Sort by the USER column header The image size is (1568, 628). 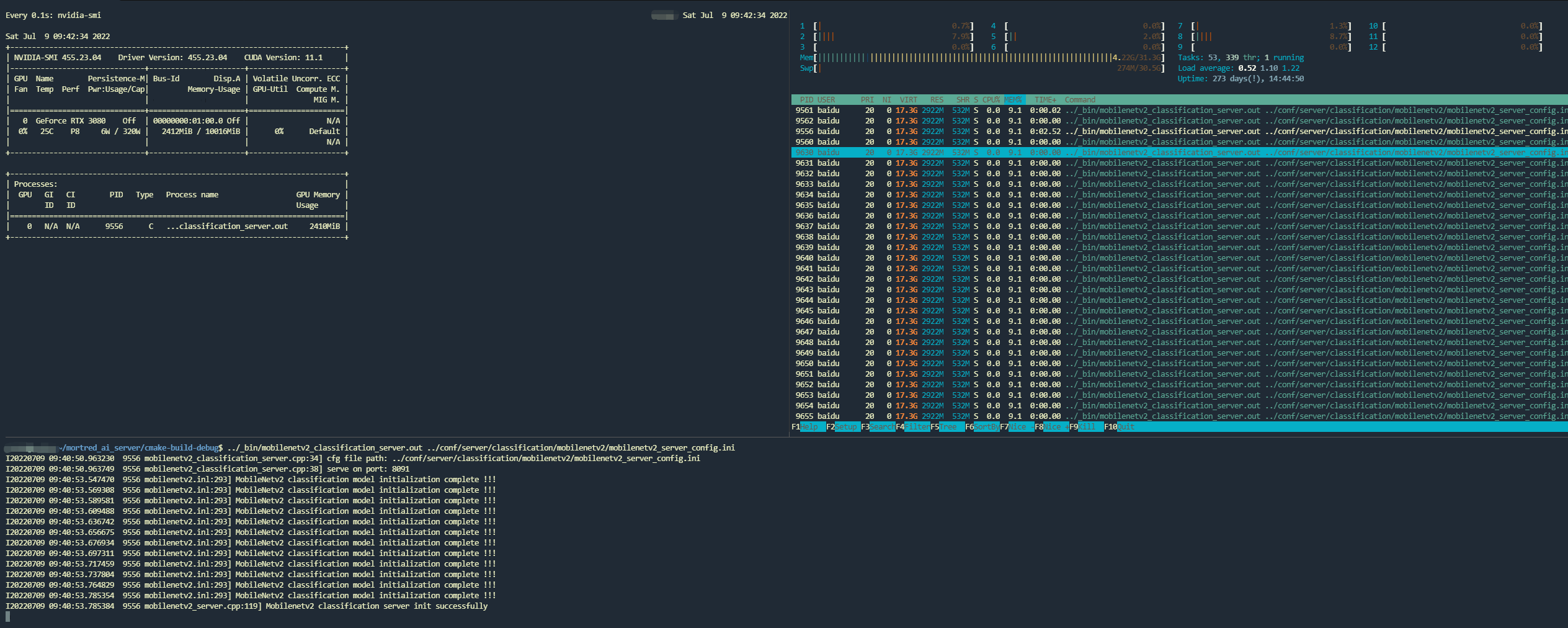pyautogui.click(x=826, y=100)
